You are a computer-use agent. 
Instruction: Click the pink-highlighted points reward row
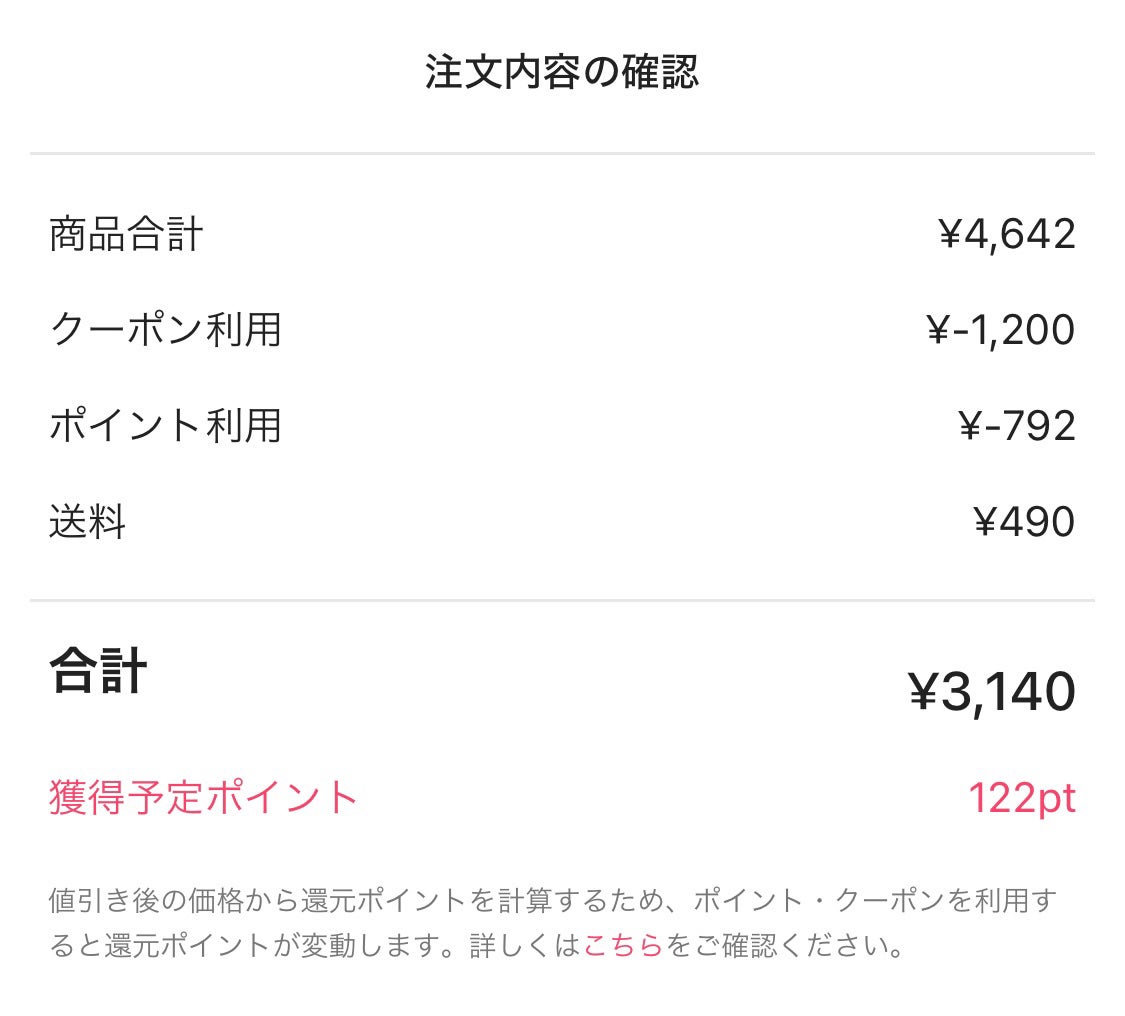pyautogui.click(x=562, y=799)
